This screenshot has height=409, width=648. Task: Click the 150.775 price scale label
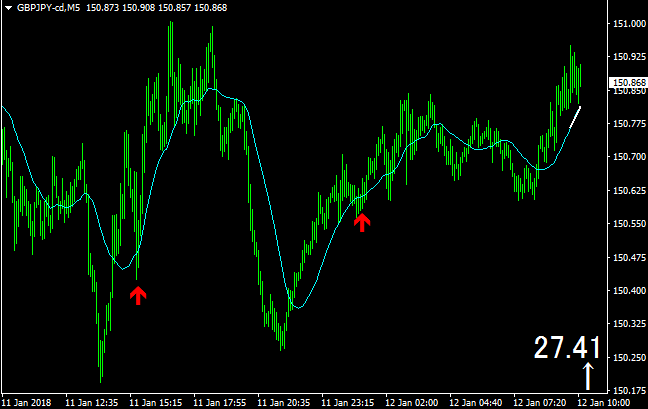pyautogui.click(x=629, y=124)
